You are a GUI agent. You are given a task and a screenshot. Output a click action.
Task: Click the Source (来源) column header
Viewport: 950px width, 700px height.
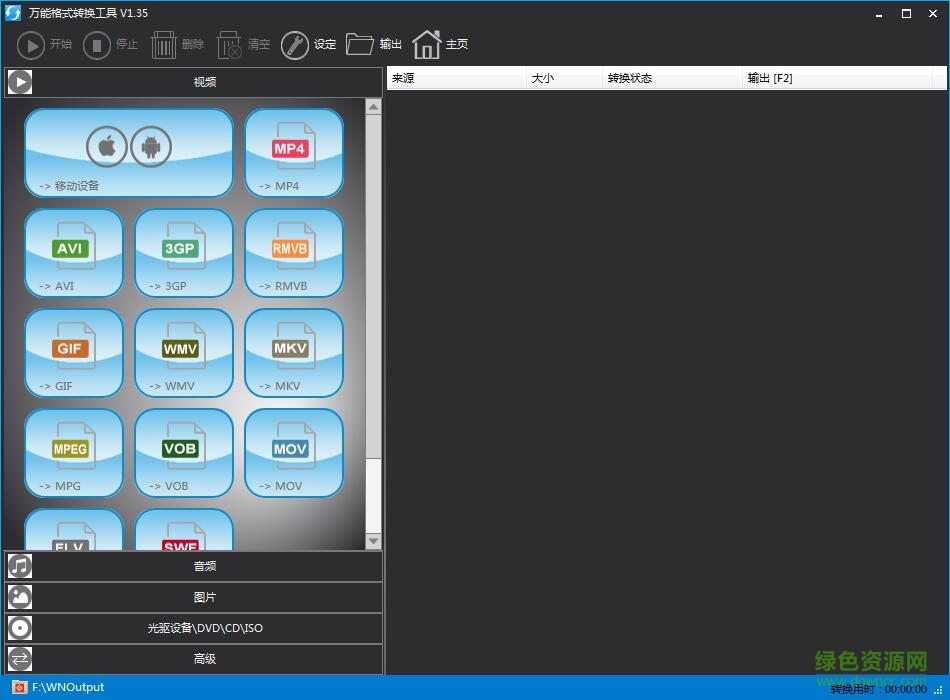pos(455,78)
